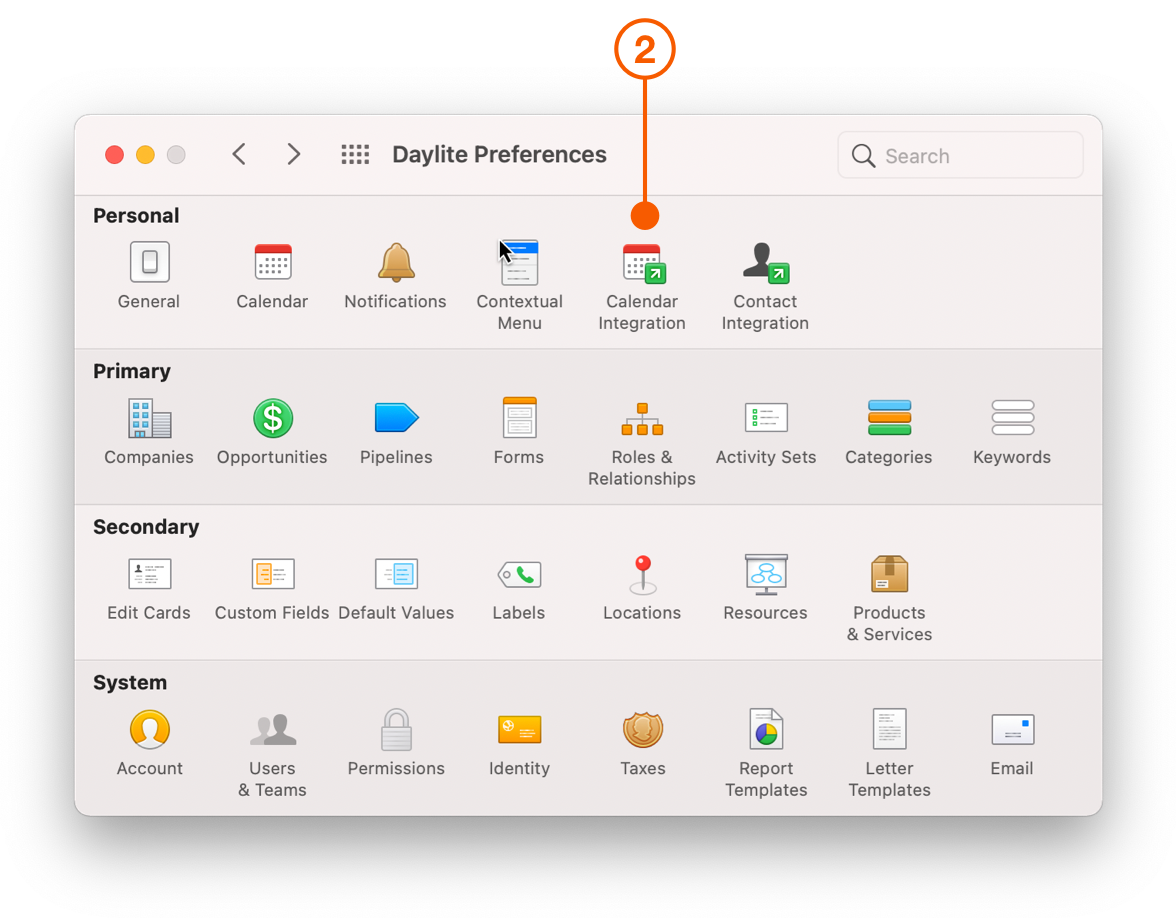
Task: Open Users & Teams settings
Action: point(272,731)
